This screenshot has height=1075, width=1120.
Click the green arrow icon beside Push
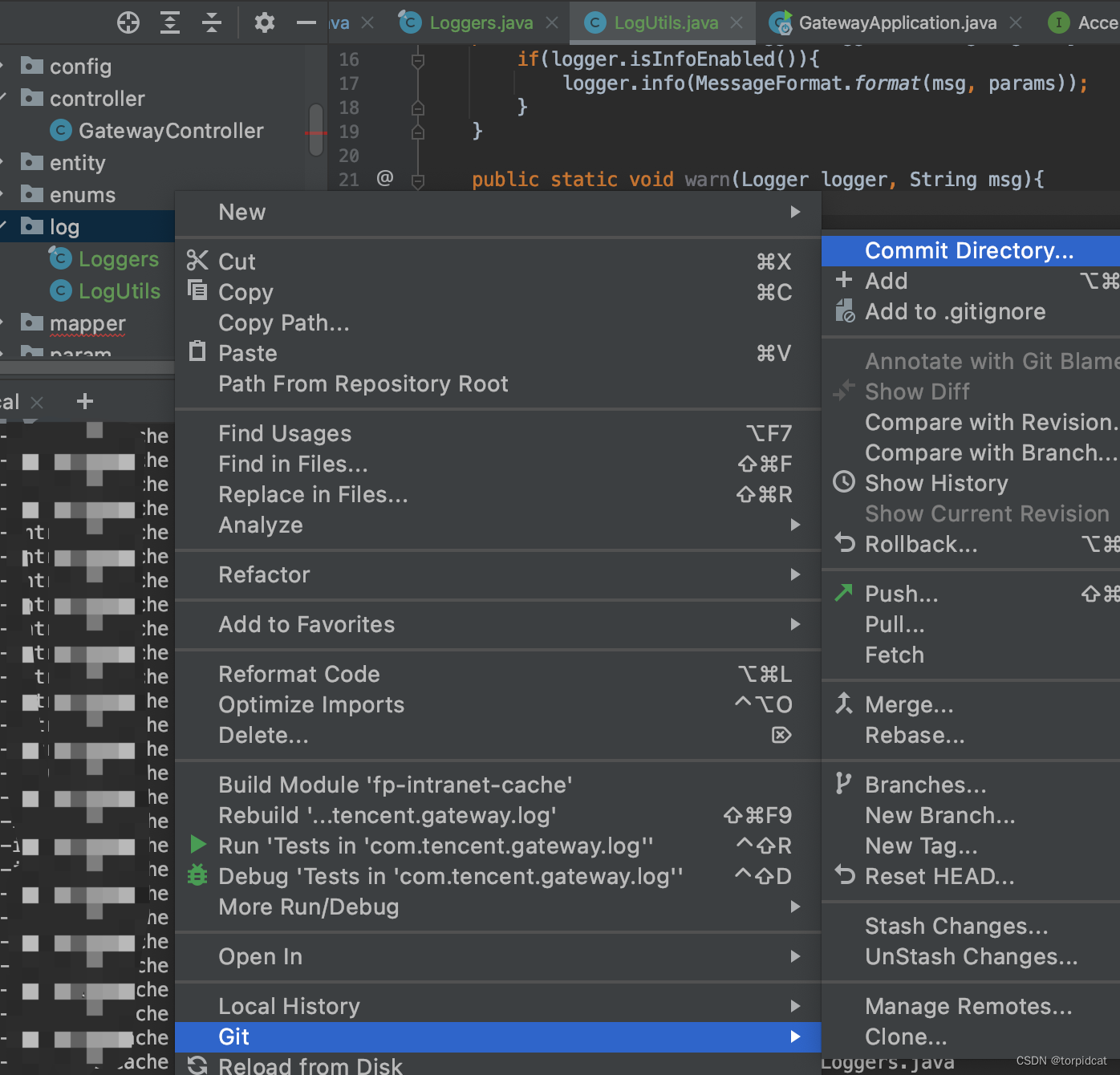pyautogui.click(x=844, y=593)
